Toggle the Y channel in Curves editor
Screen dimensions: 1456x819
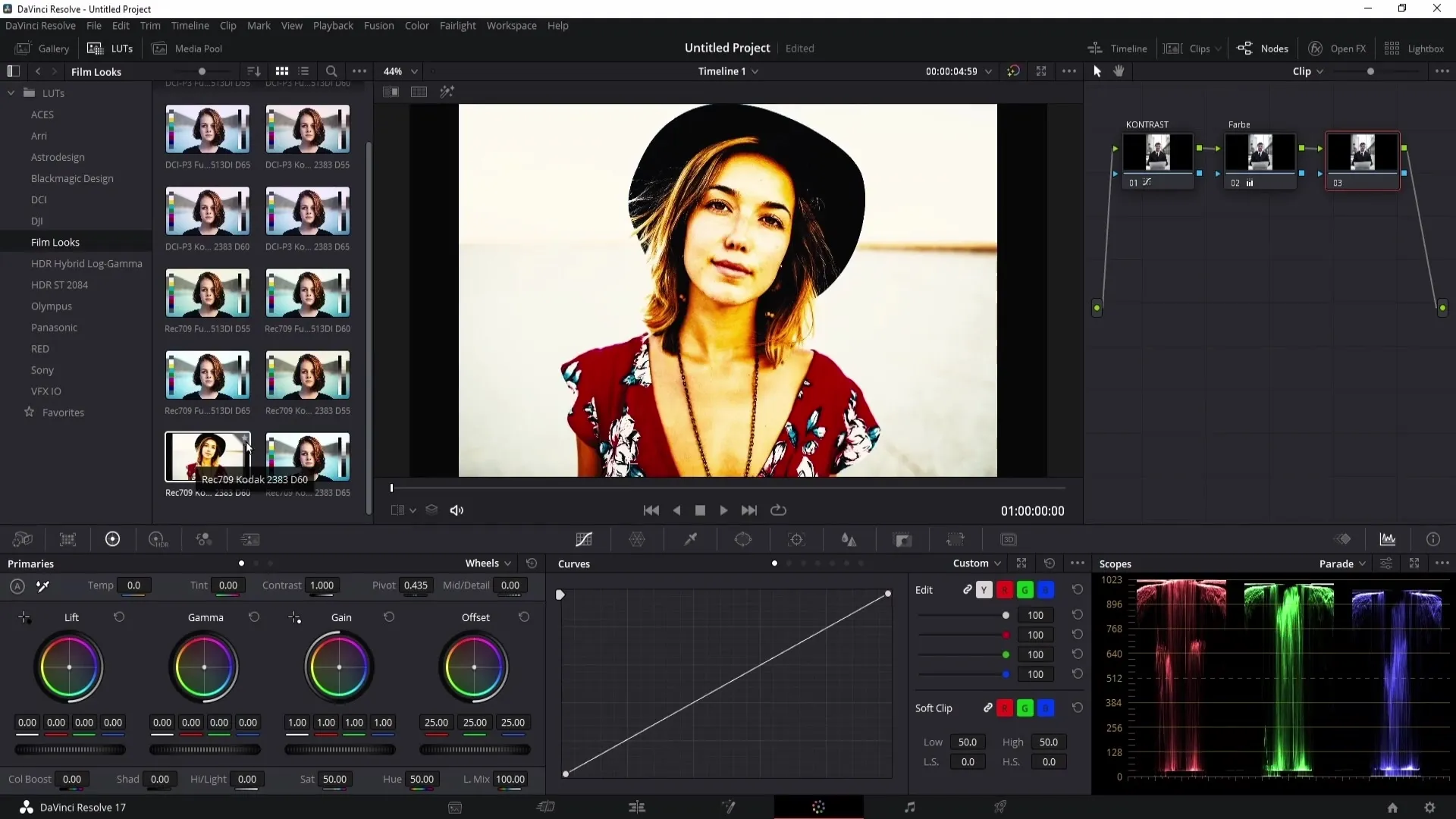(x=984, y=589)
